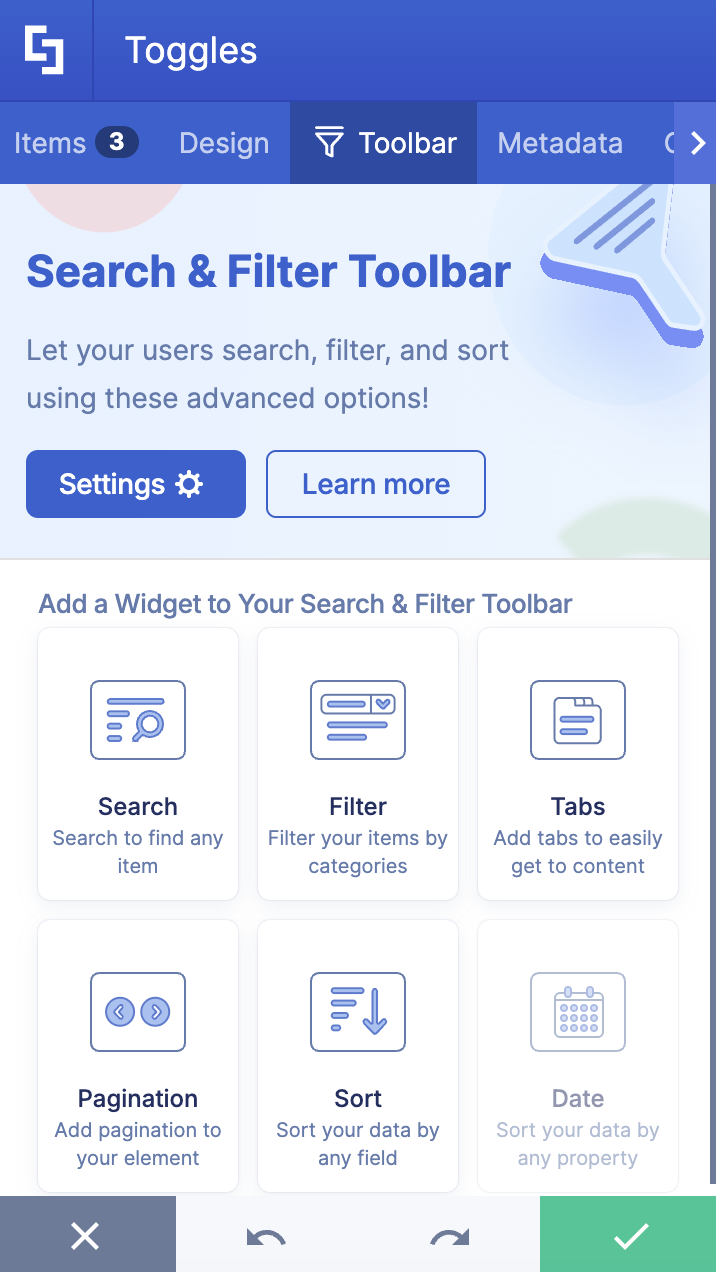Select the Filter widget icon
This screenshot has width=716, height=1272.
(x=357, y=719)
